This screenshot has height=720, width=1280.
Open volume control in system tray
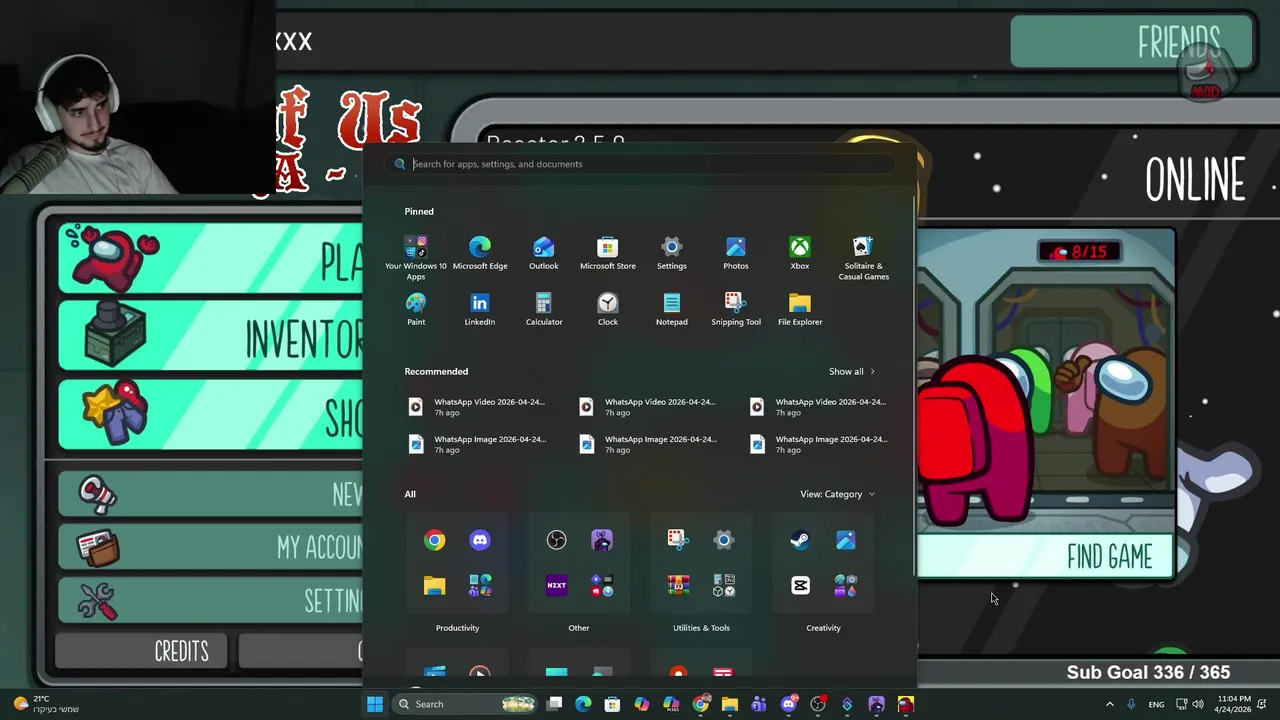tap(1198, 704)
